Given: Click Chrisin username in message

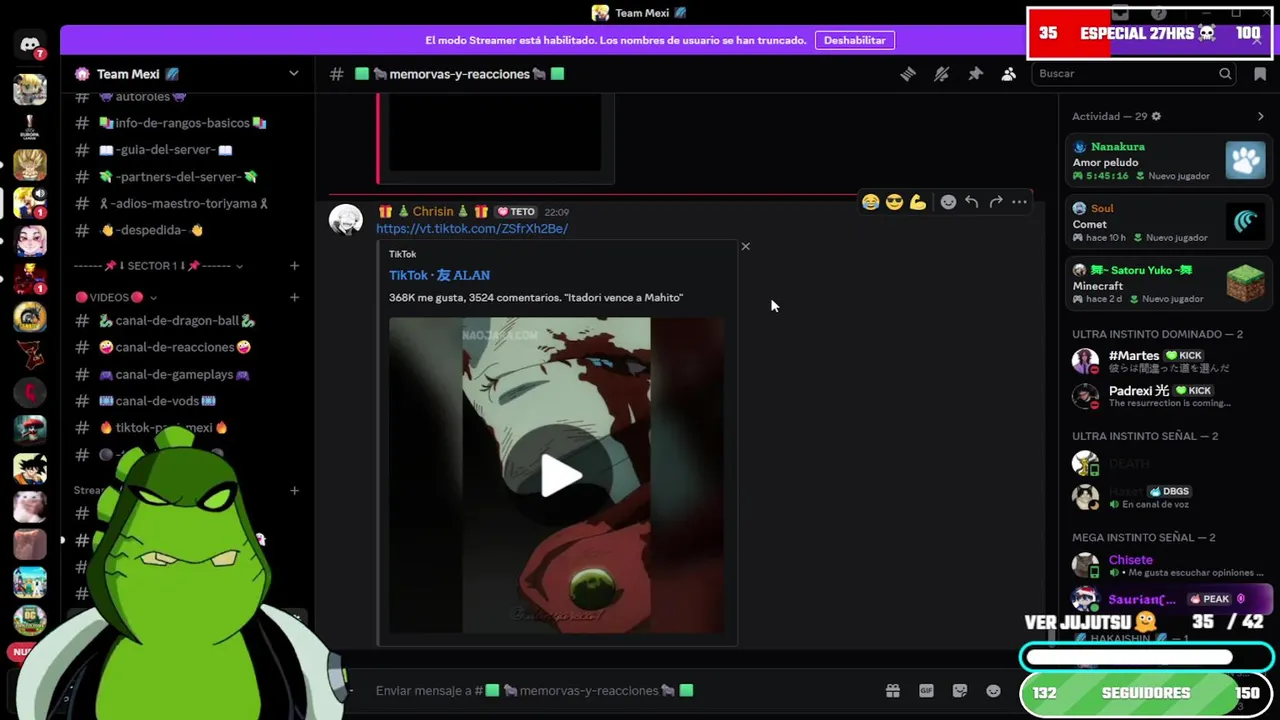Looking at the screenshot, I should point(433,211).
